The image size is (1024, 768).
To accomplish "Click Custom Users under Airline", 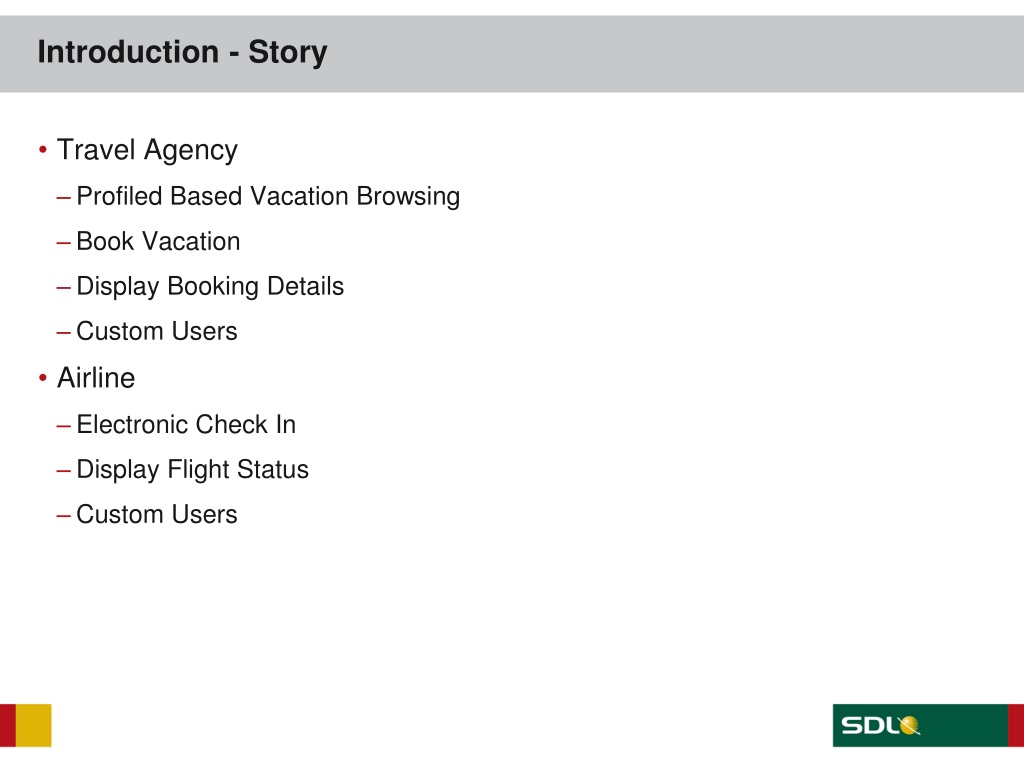I will 157,515.
